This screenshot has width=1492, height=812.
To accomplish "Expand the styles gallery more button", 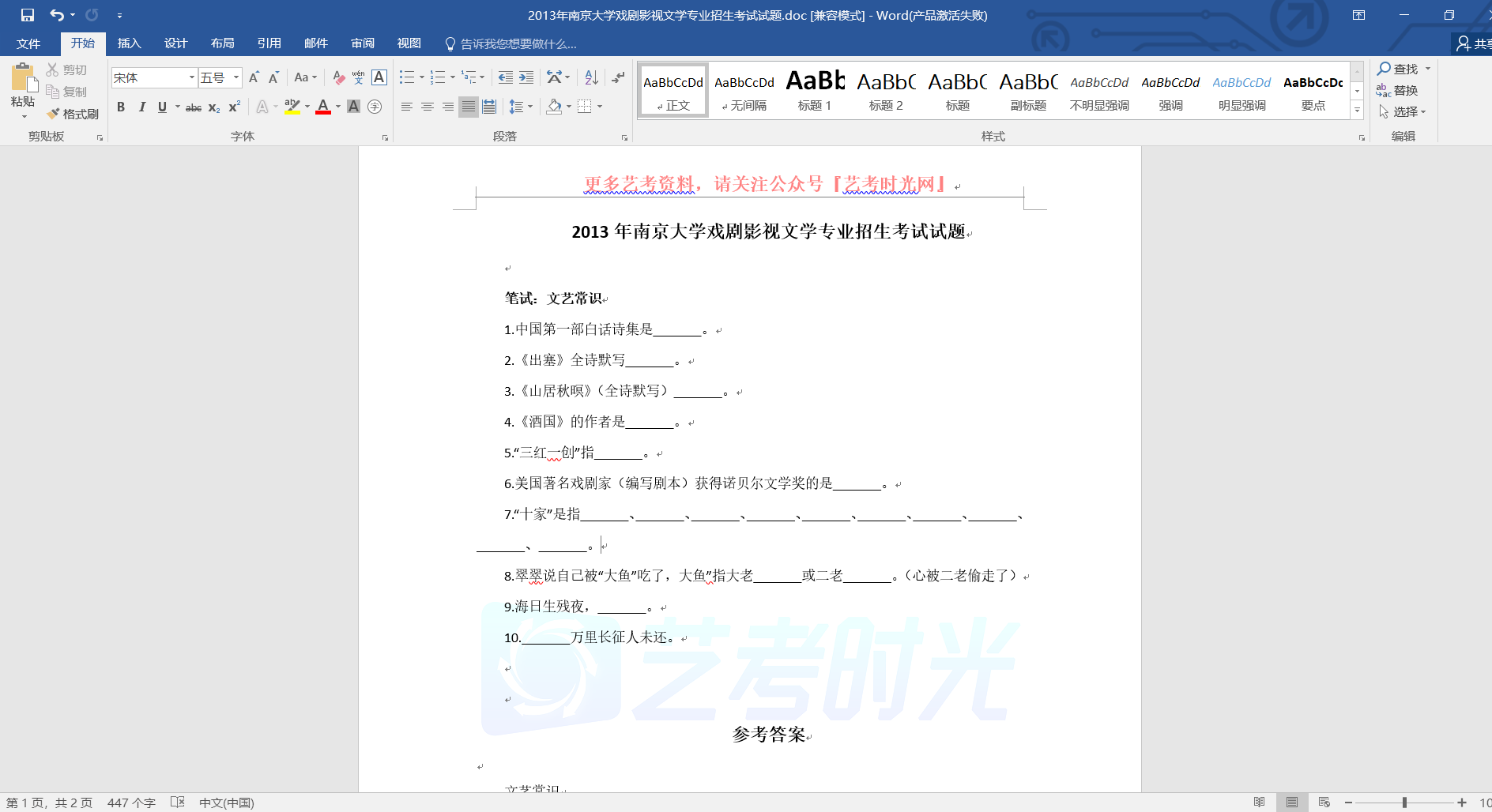I will (x=1357, y=111).
